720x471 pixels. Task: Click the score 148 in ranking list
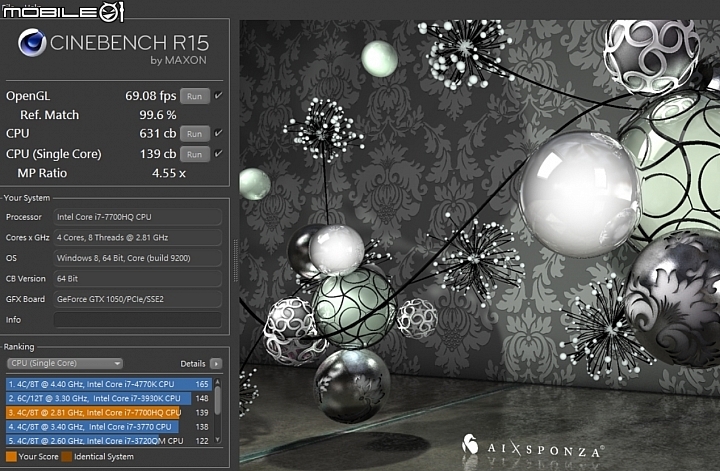202,398
